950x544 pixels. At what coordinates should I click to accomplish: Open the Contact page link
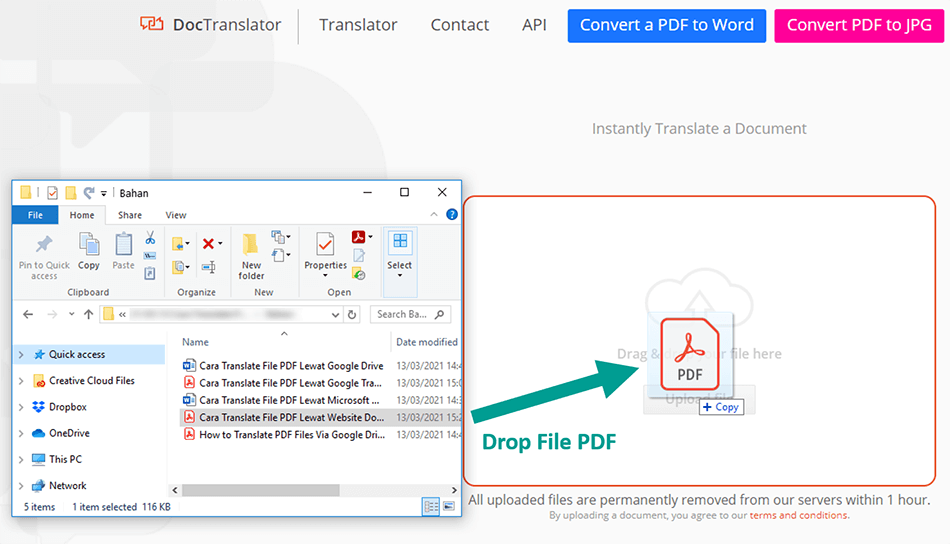(459, 25)
